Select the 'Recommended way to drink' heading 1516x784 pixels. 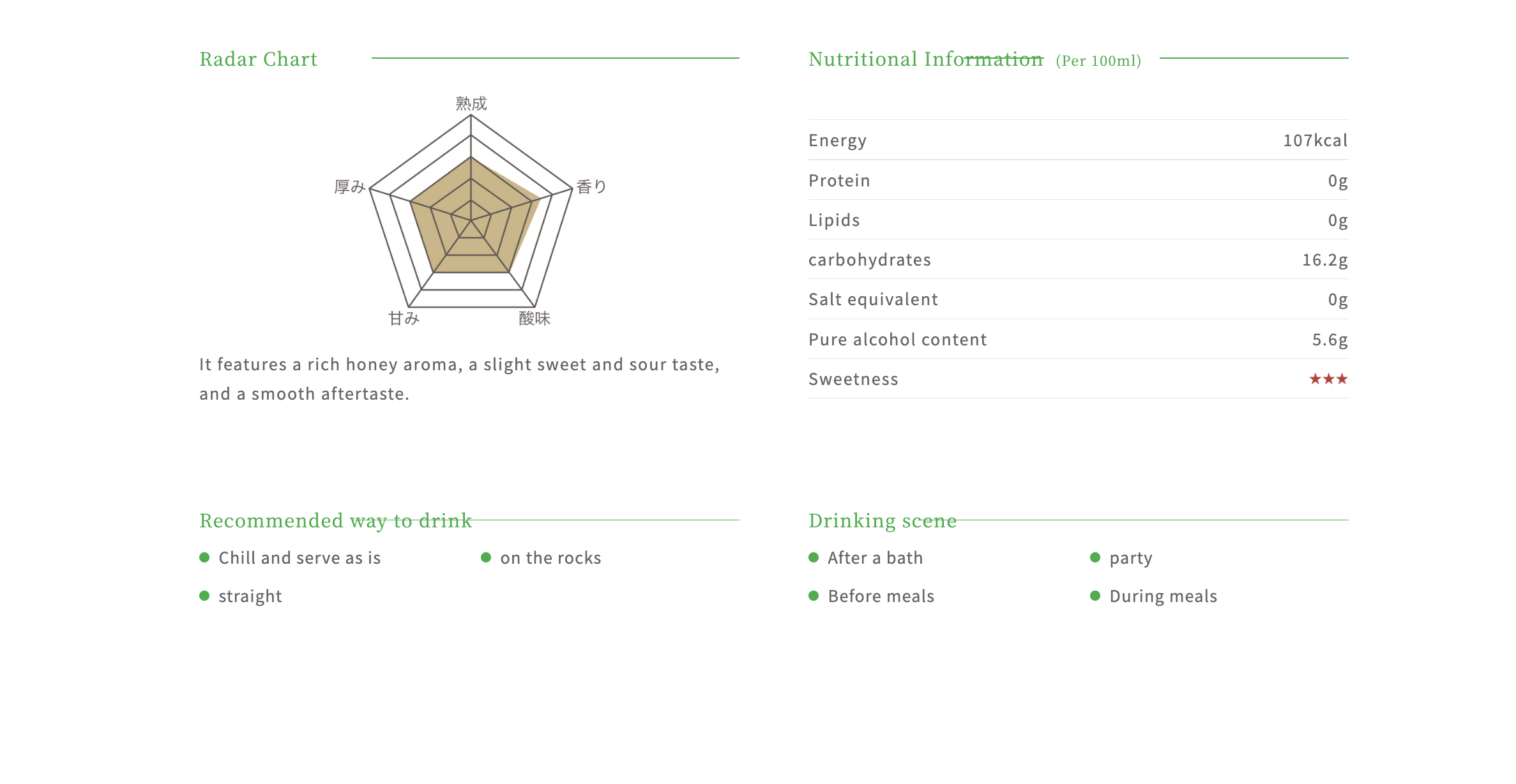point(336,521)
